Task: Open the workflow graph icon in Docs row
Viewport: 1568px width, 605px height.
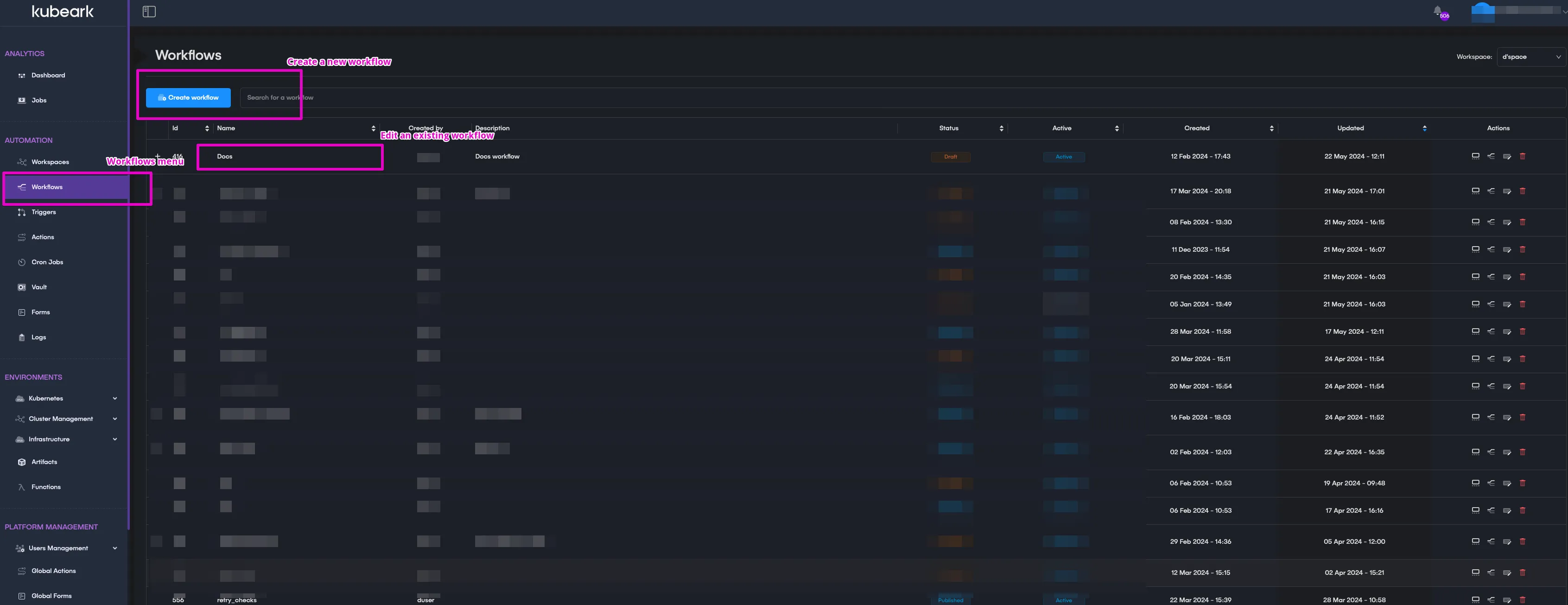Action: point(1491,156)
